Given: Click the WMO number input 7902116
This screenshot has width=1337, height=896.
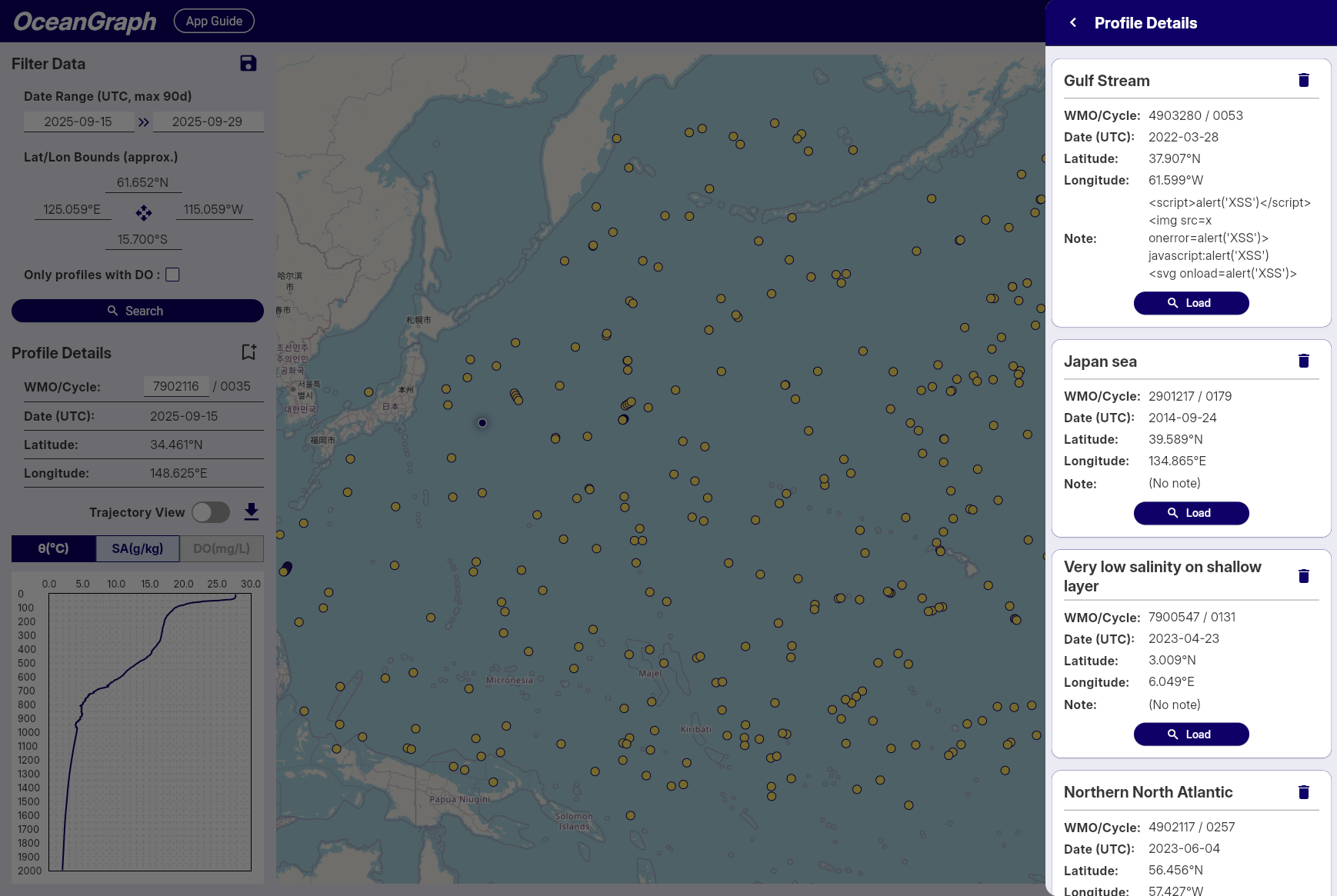Looking at the screenshot, I should click(x=176, y=386).
